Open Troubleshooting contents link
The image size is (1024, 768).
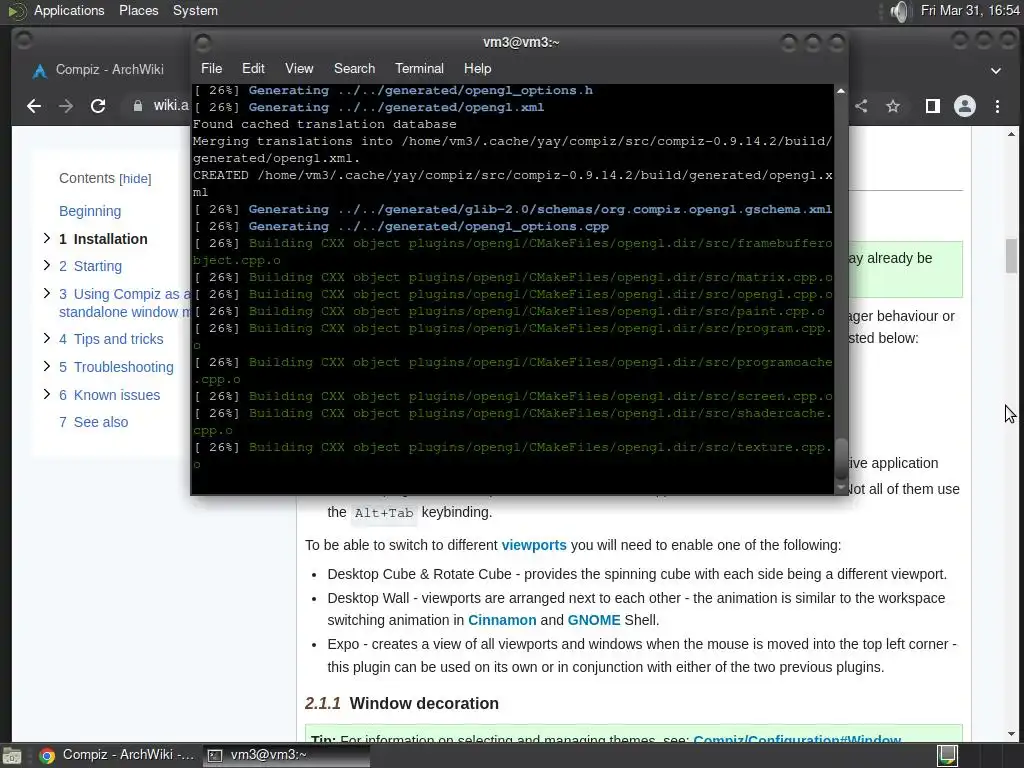[x=116, y=367]
